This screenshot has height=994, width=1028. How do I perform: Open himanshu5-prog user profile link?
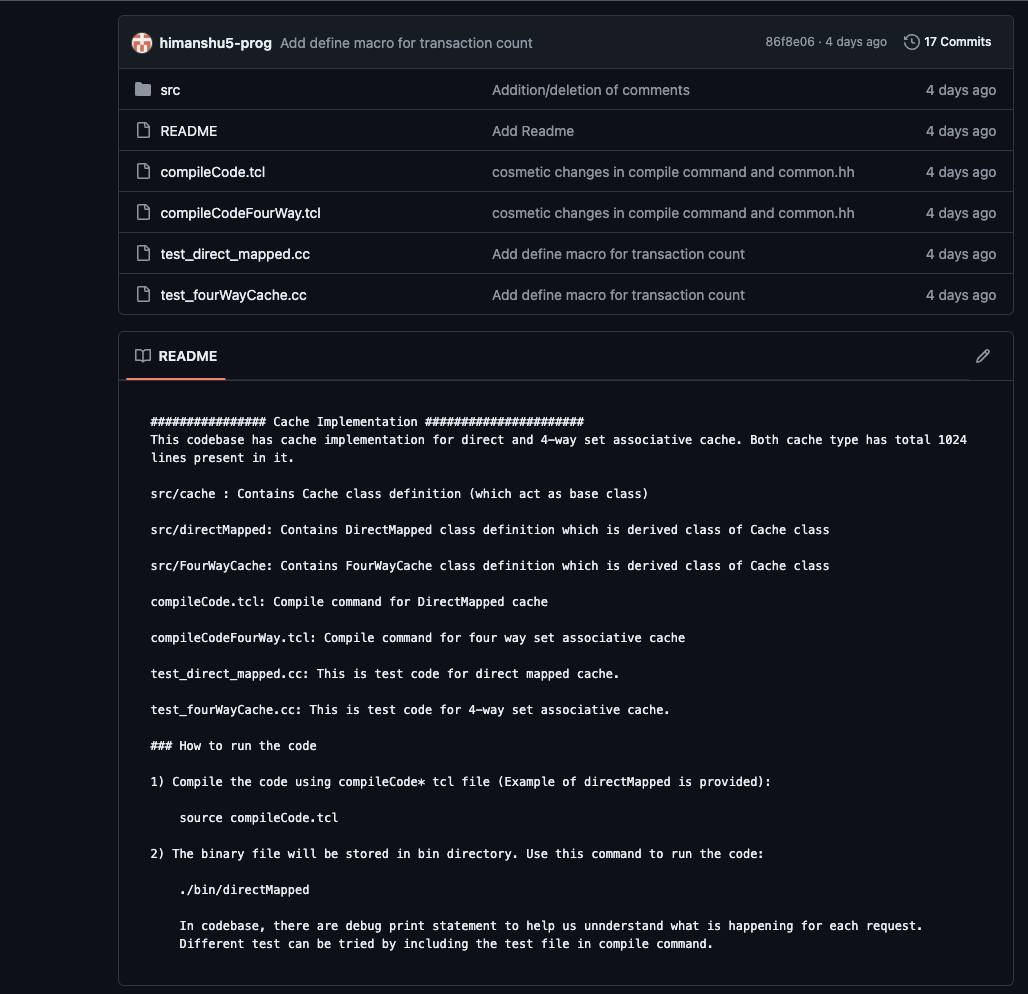coord(215,43)
